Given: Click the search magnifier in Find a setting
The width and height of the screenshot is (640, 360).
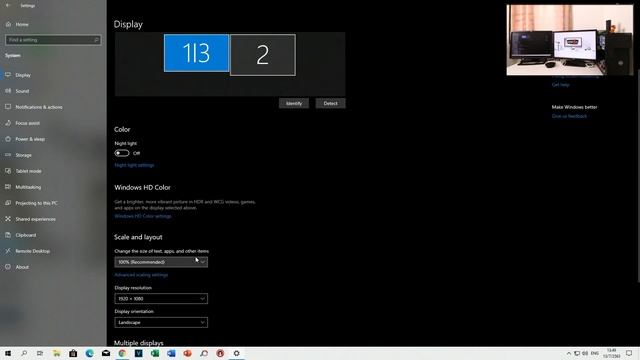Looking at the screenshot, I should [96, 40].
